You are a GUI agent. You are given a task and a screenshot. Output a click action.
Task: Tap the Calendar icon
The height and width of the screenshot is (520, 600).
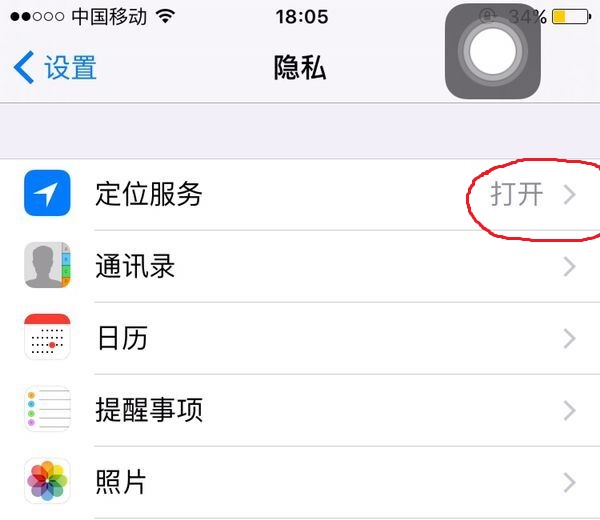[47, 337]
